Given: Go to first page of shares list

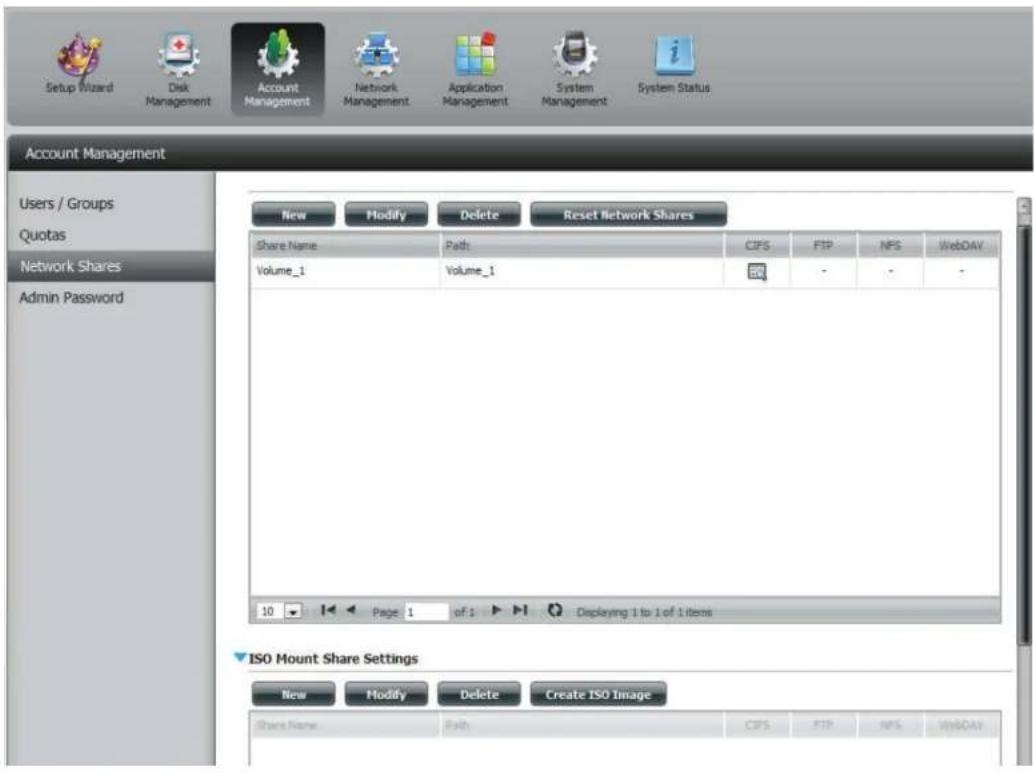Looking at the screenshot, I should tap(328, 610).
